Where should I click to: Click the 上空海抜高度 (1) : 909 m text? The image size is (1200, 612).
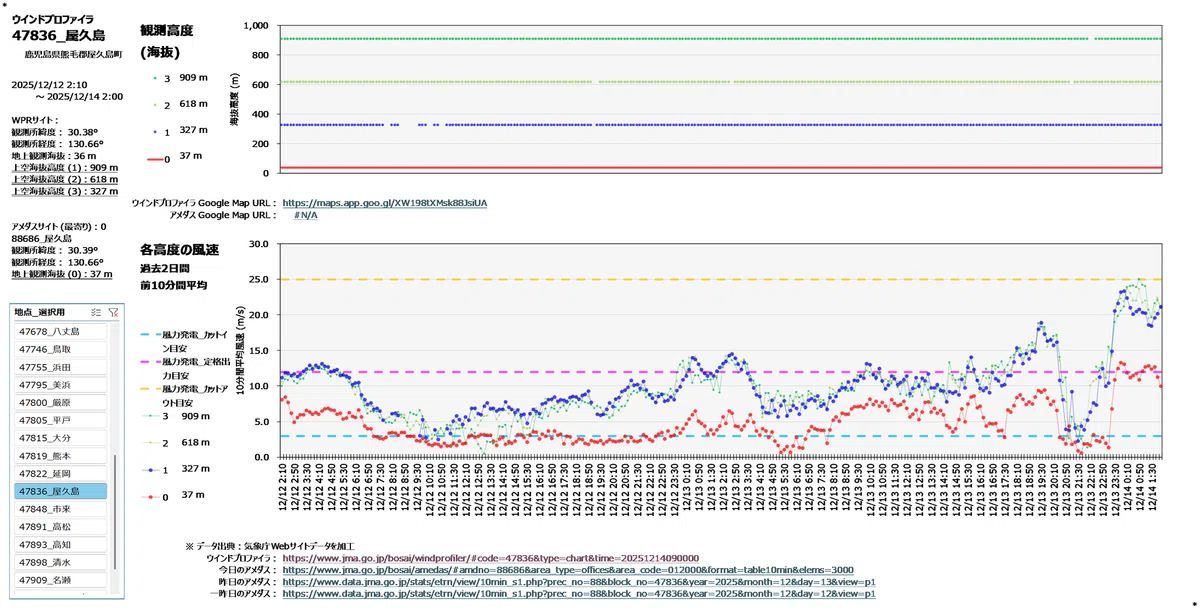pos(64,168)
